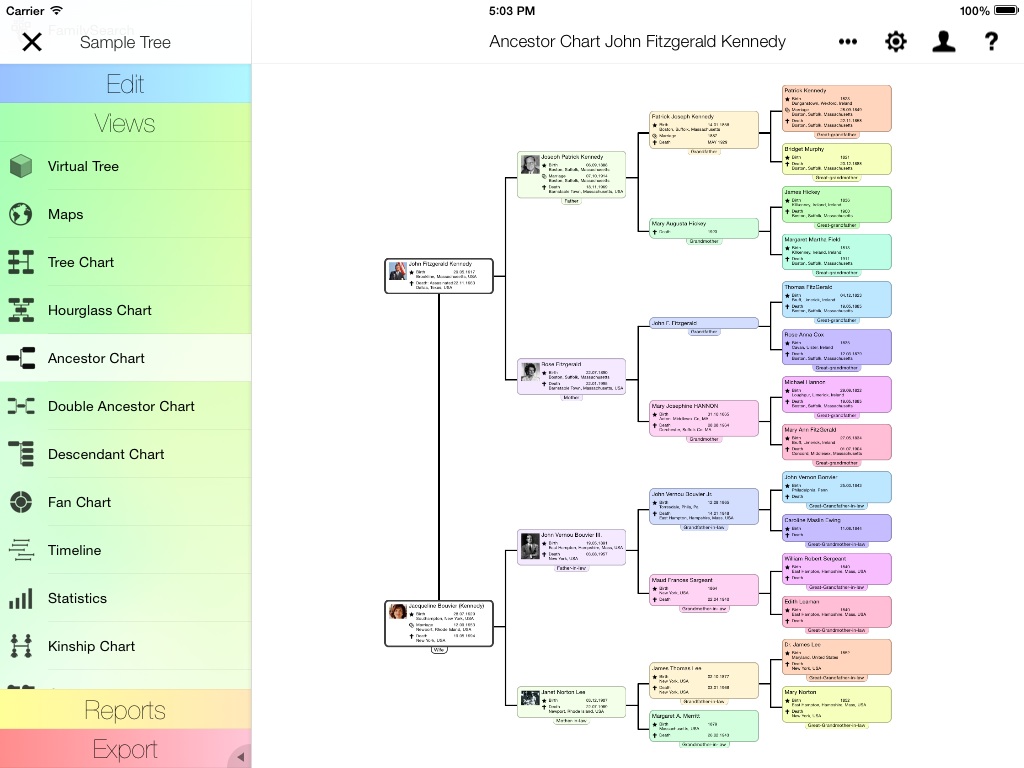Select the Michael Hannon card
The height and width of the screenshot is (768, 1024).
tap(837, 394)
